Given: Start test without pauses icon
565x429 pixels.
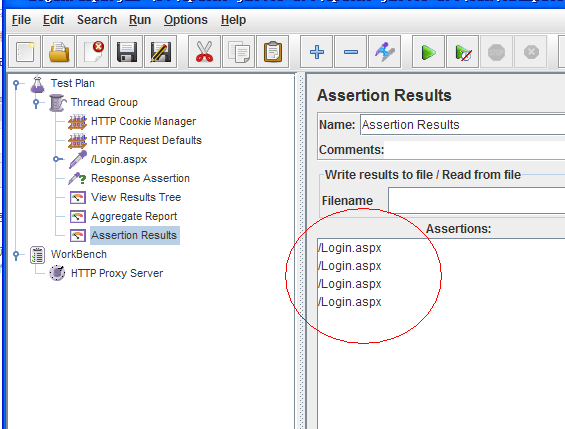Looking at the screenshot, I should tap(463, 52).
